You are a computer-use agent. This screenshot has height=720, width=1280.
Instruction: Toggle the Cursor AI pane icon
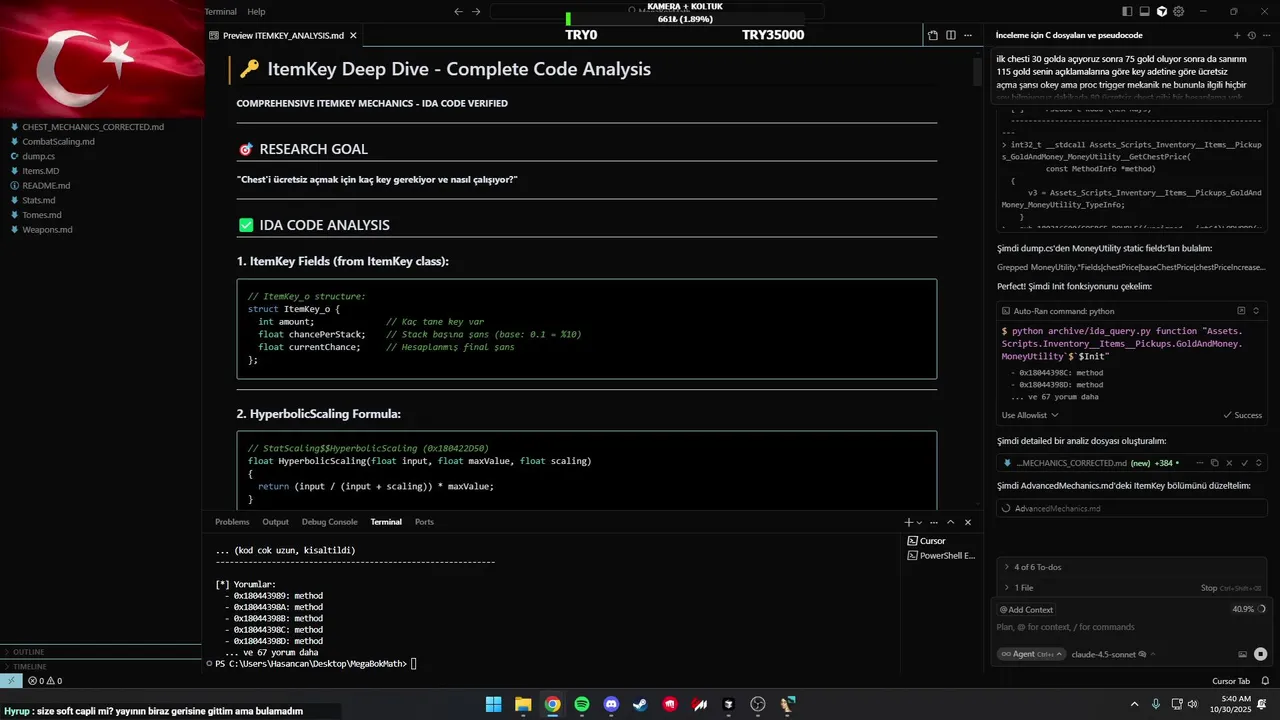click(1162, 12)
